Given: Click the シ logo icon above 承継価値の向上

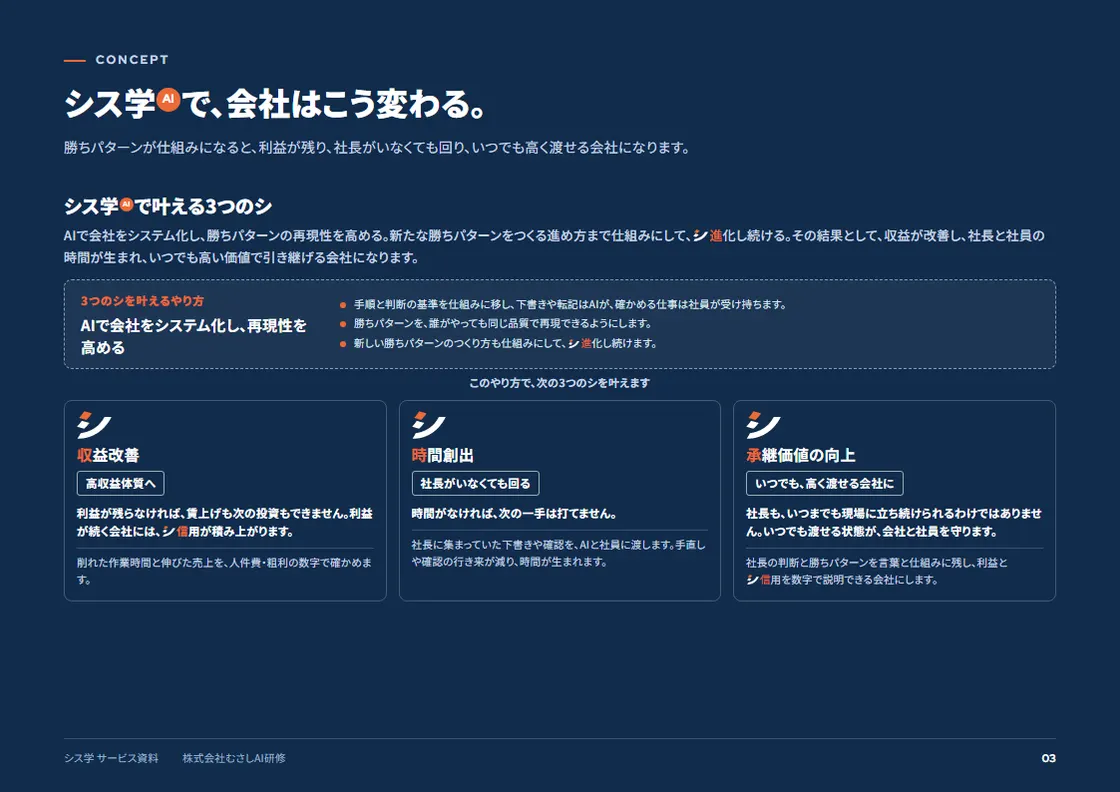Looking at the screenshot, I should click(763, 425).
